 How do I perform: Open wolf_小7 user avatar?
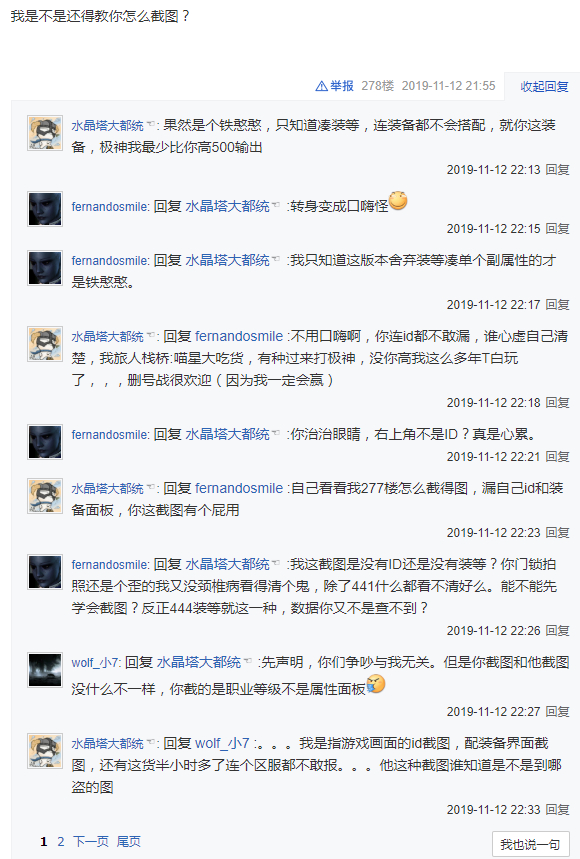pos(45,670)
